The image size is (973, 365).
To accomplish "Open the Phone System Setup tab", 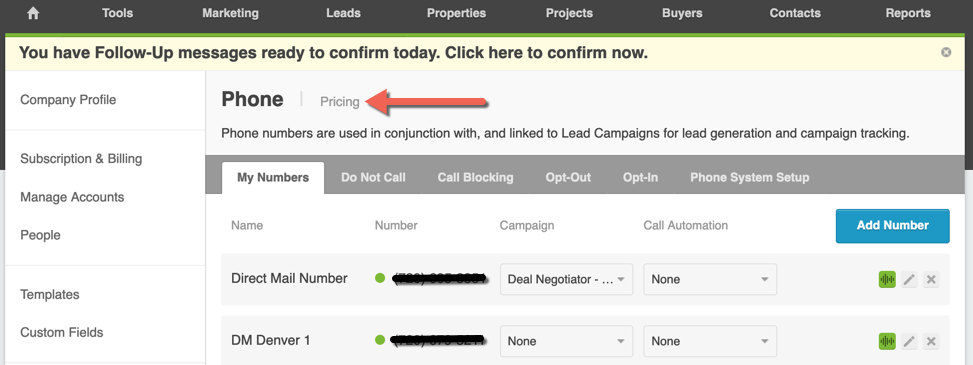I will tap(750, 178).
